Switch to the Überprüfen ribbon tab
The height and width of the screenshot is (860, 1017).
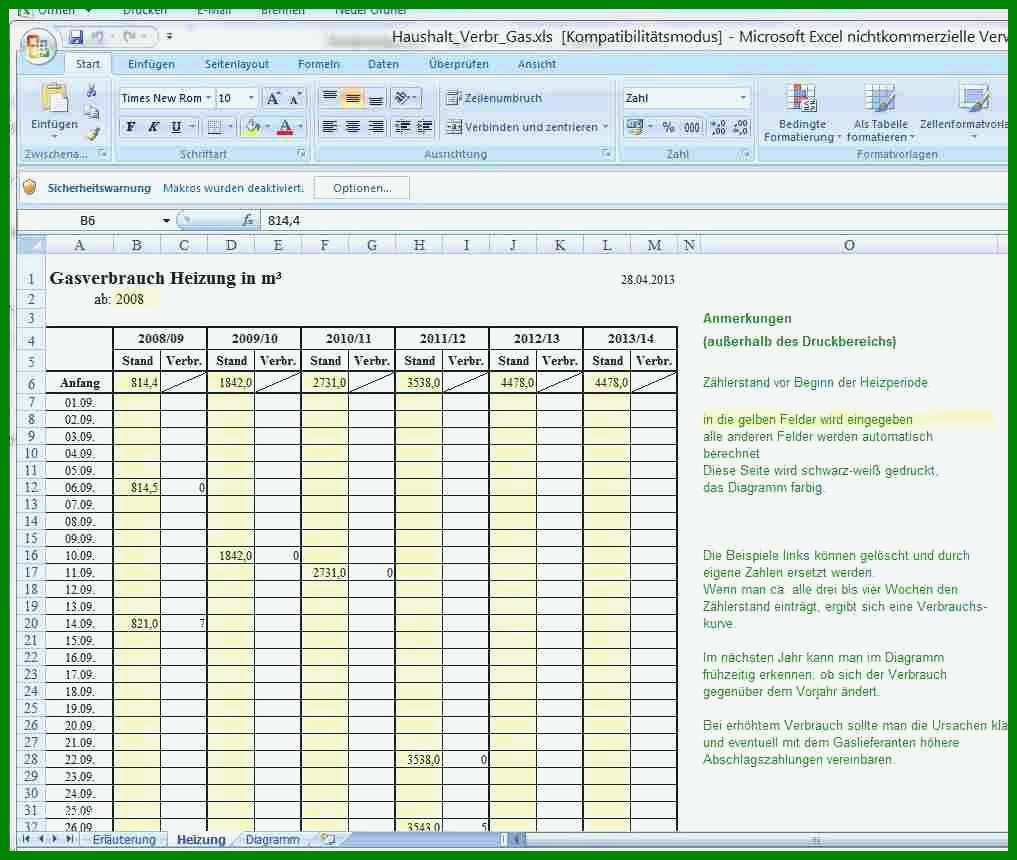459,64
